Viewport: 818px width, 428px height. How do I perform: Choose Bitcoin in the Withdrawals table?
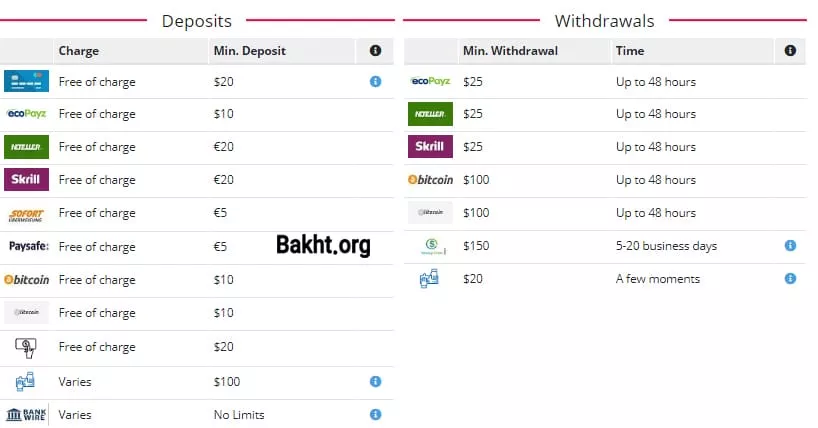click(431, 180)
